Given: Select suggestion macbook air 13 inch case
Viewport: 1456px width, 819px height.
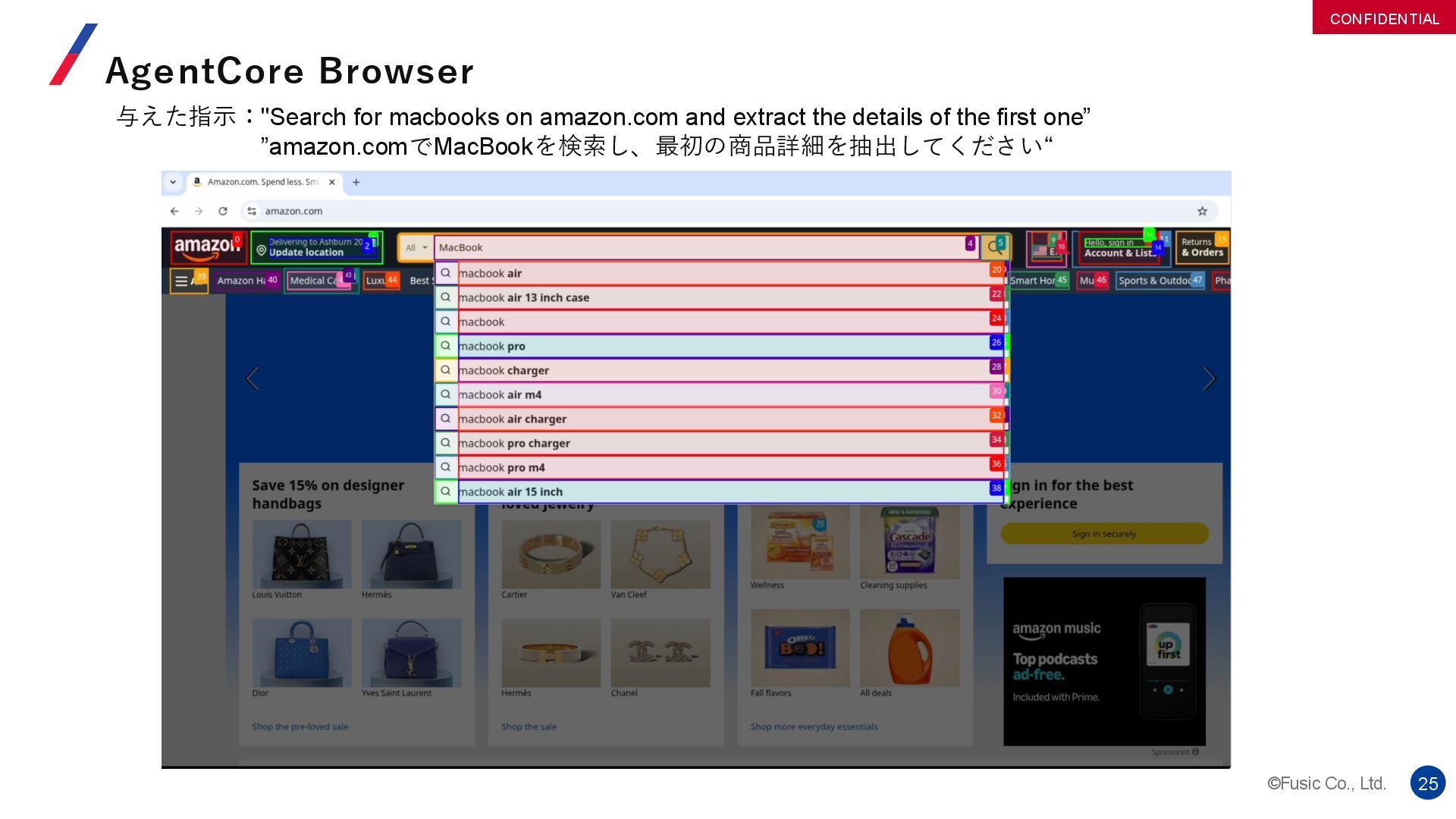Looking at the screenshot, I should pyautogui.click(x=721, y=298).
